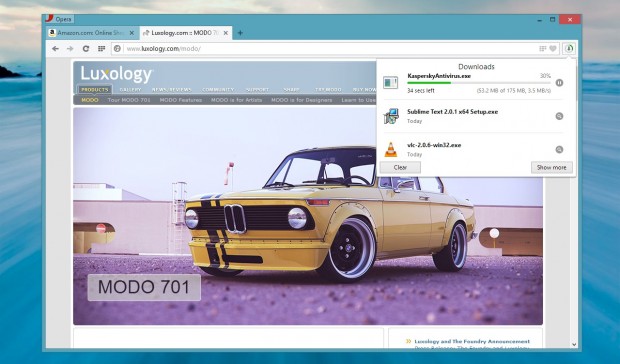Click MODO is for Designers link
620x364 pixels.
click(x=302, y=100)
